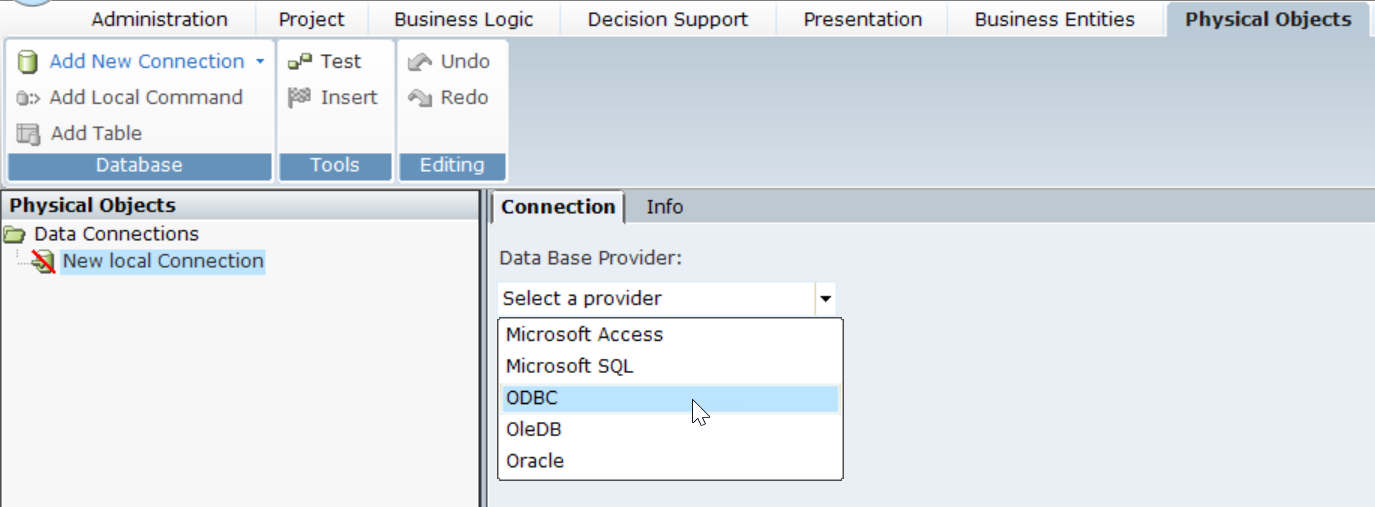Click the Test connection icon
The image size is (1375, 507).
[x=300, y=62]
